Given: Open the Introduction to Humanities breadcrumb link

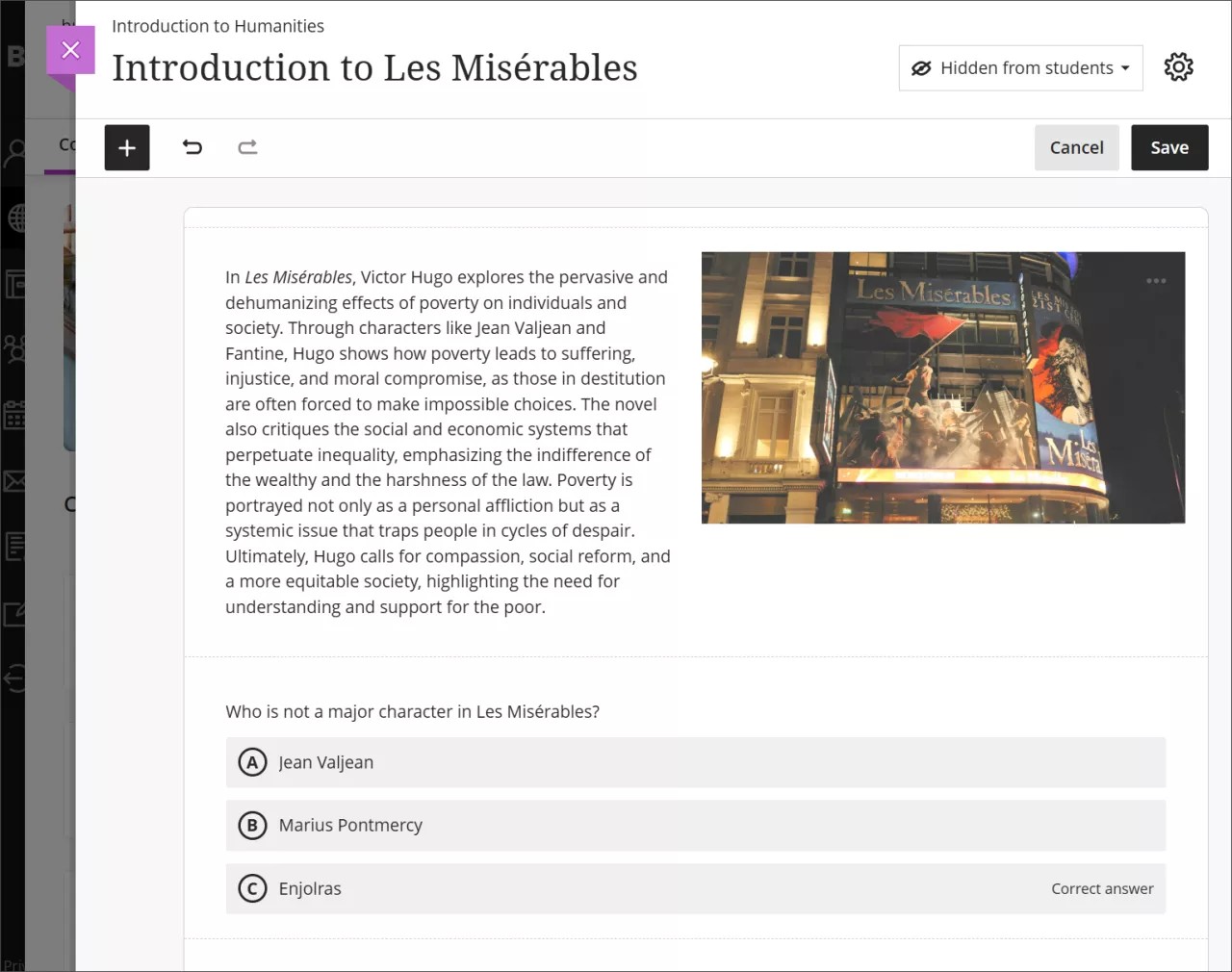Looking at the screenshot, I should point(218,26).
